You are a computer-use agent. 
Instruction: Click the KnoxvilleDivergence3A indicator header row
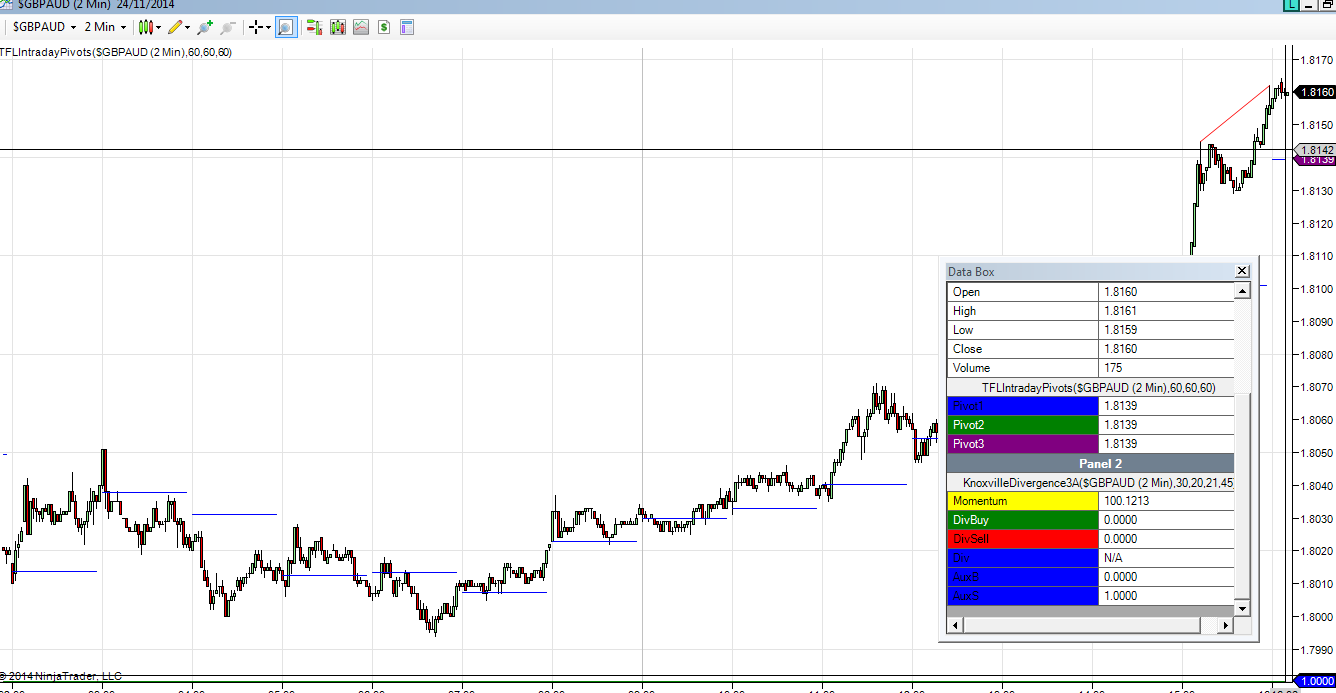pos(1090,482)
